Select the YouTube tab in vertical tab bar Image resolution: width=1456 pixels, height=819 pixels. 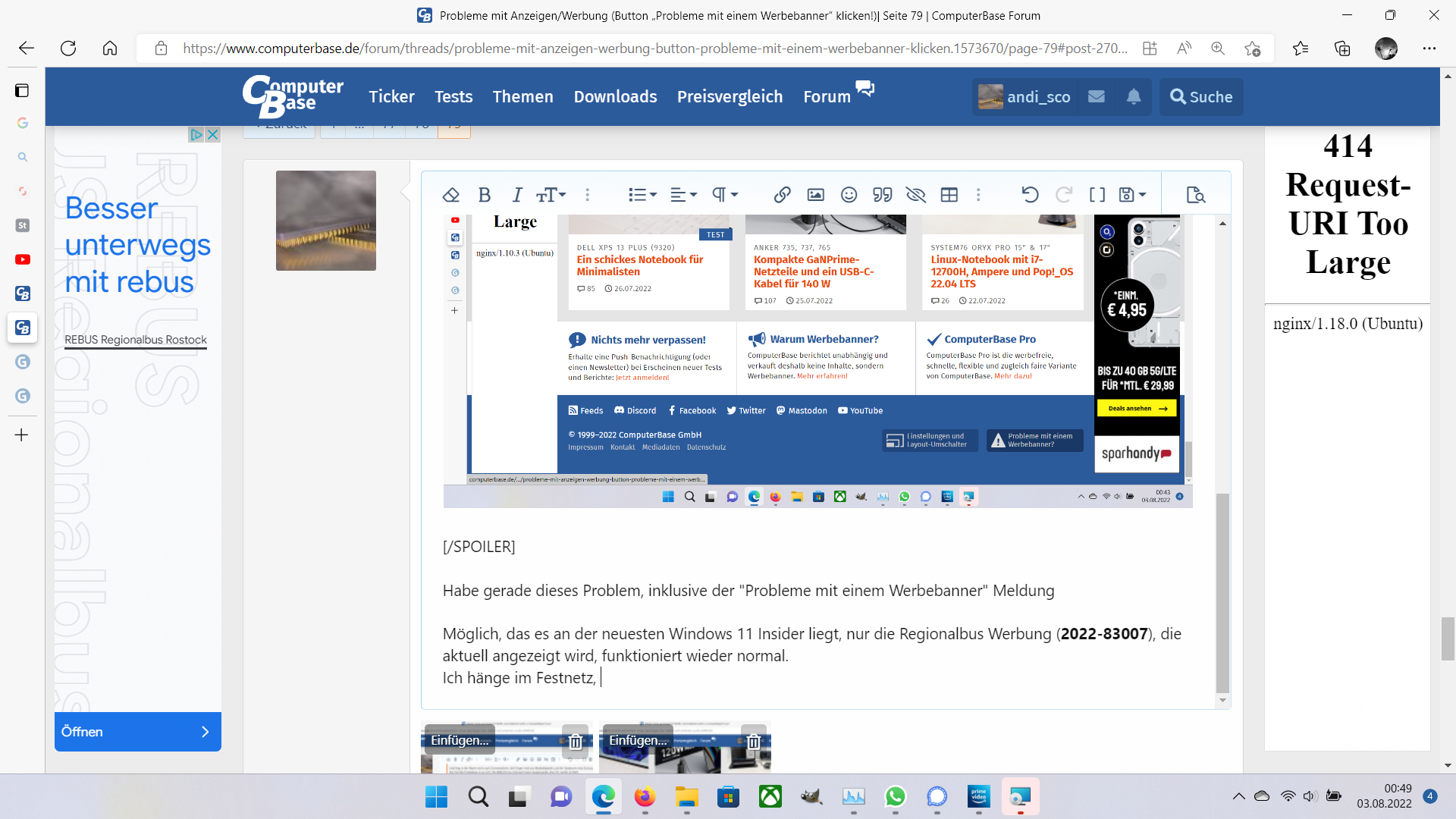23,259
